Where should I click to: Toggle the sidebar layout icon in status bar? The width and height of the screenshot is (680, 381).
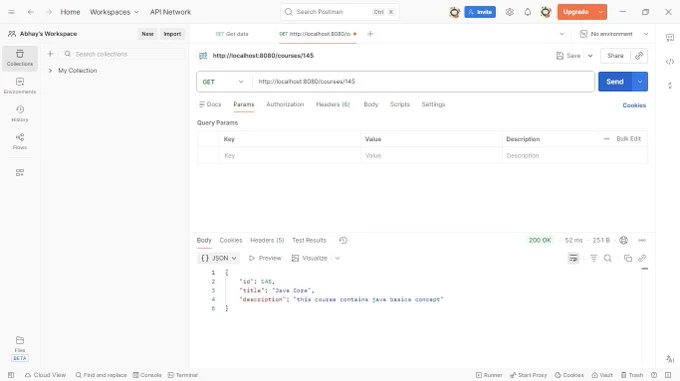[x=11, y=375]
